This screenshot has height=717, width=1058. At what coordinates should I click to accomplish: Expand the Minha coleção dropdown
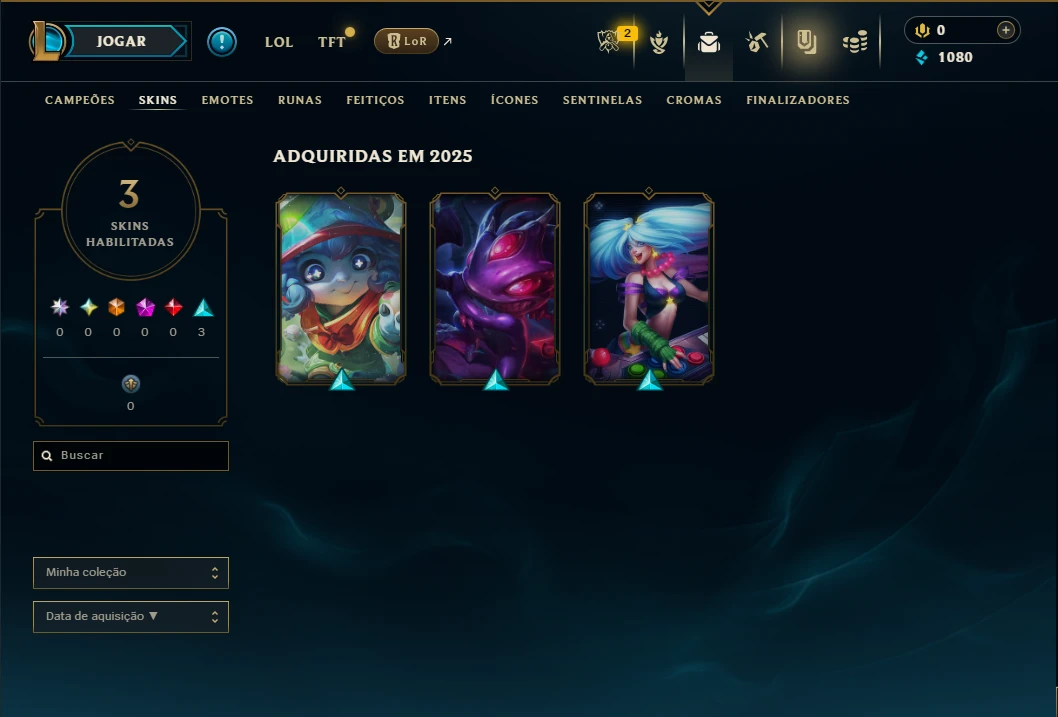pyautogui.click(x=131, y=573)
